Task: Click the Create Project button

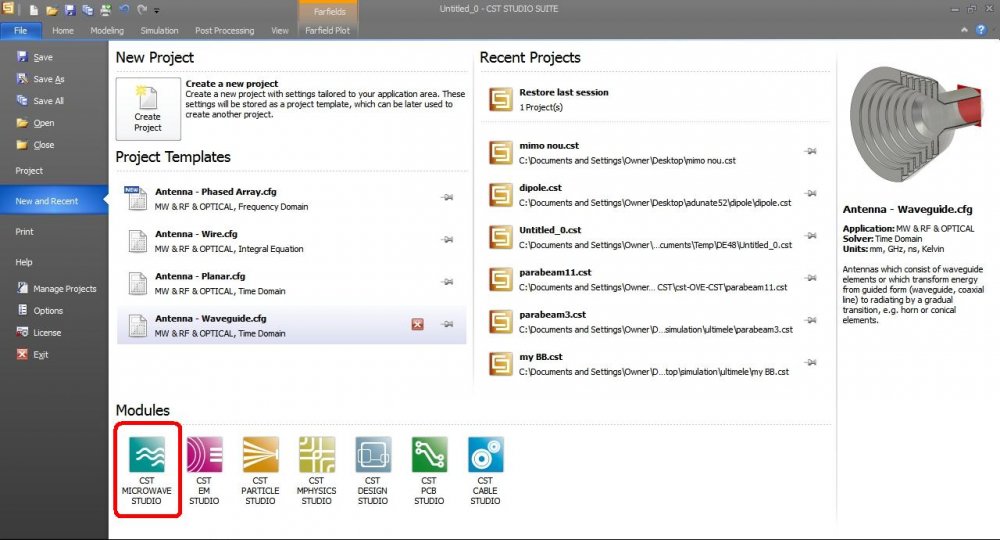Action: click(148, 109)
